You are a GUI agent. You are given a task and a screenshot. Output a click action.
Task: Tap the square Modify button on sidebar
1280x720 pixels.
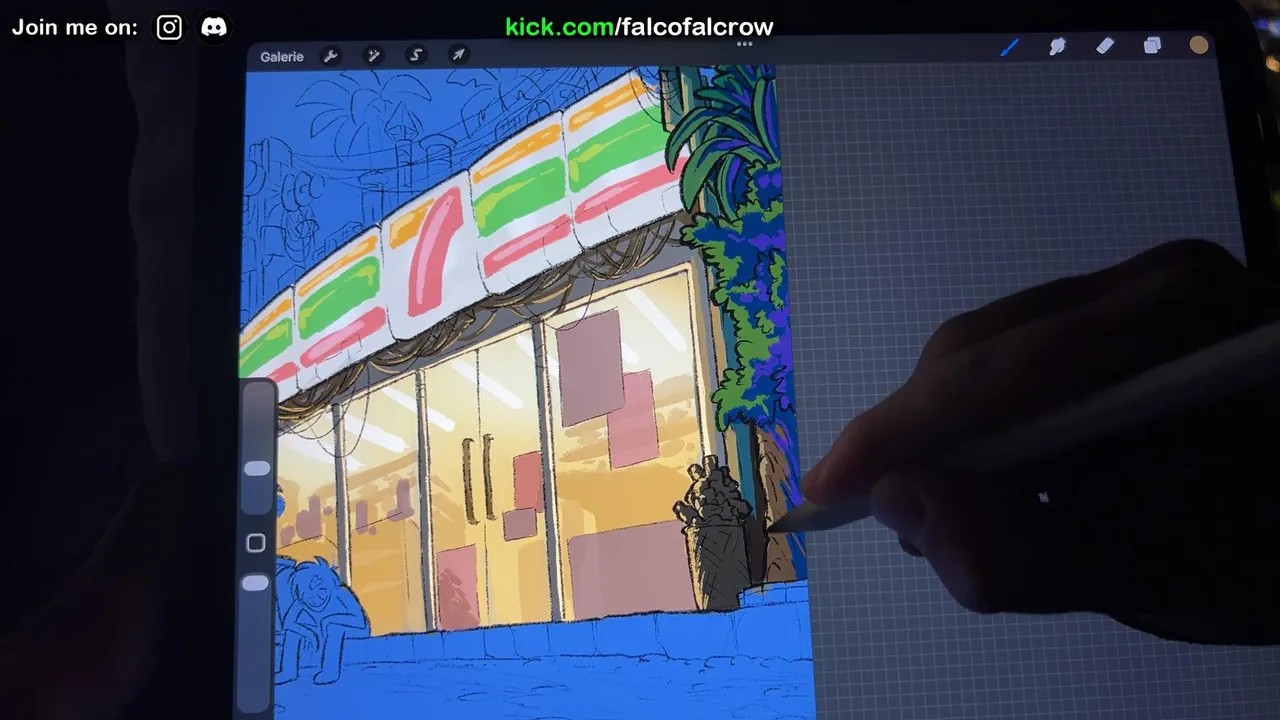click(x=256, y=543)
